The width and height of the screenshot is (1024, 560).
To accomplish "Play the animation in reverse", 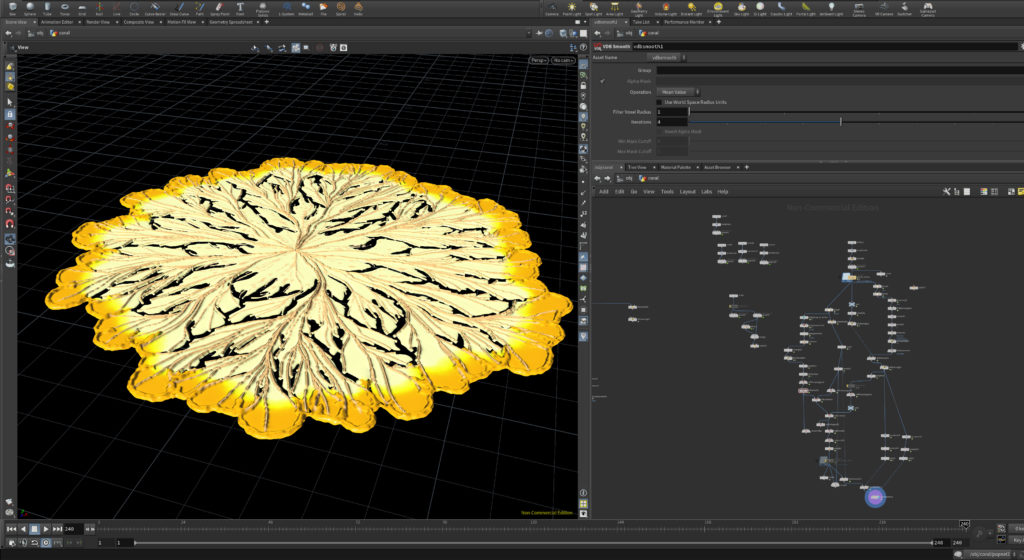I will coord(24,529).
